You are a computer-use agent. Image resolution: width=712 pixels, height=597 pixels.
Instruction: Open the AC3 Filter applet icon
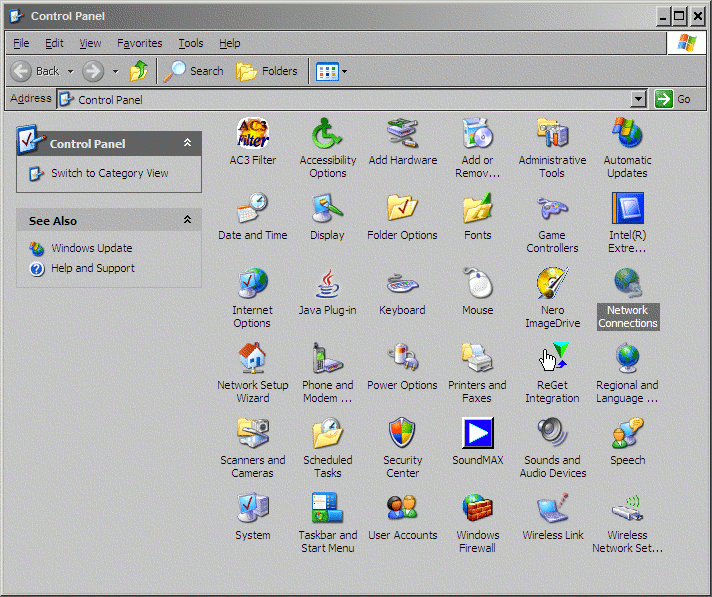pyautogui.click(x=253, y=133)
